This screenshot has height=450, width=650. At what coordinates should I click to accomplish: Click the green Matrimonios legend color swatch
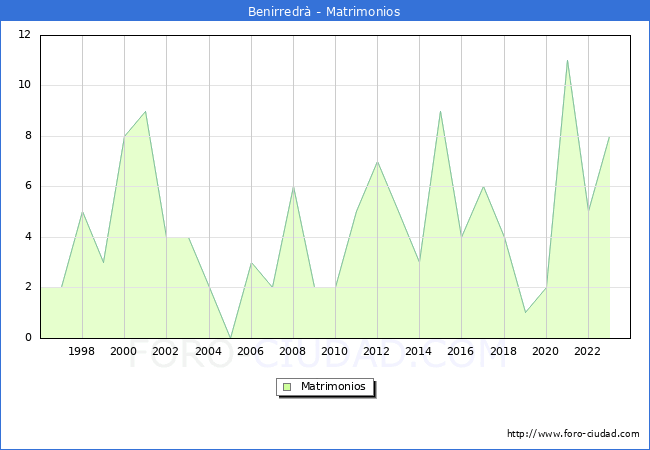pos(287,387)
